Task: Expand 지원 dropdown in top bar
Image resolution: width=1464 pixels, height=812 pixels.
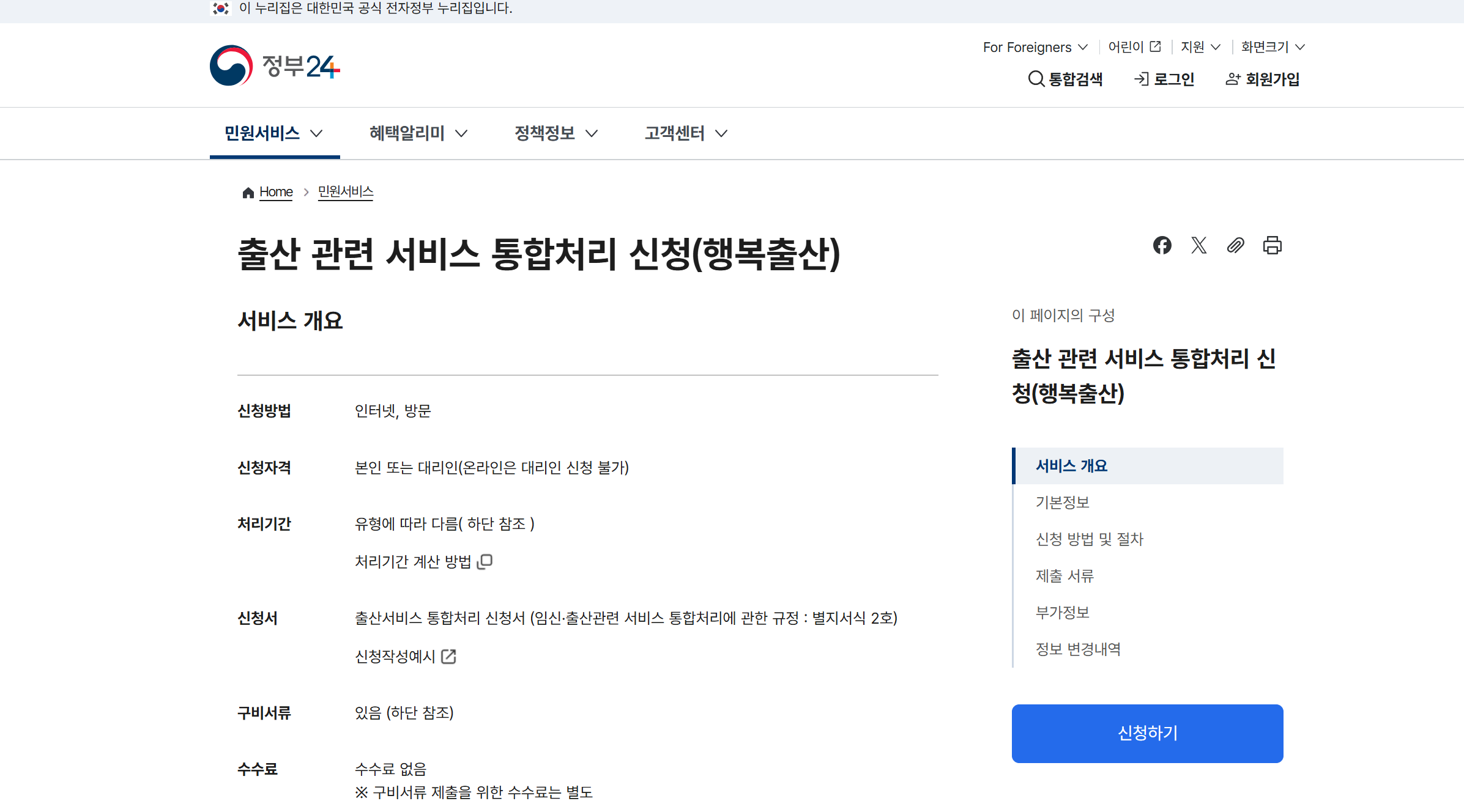Action: coord(1200,47)
